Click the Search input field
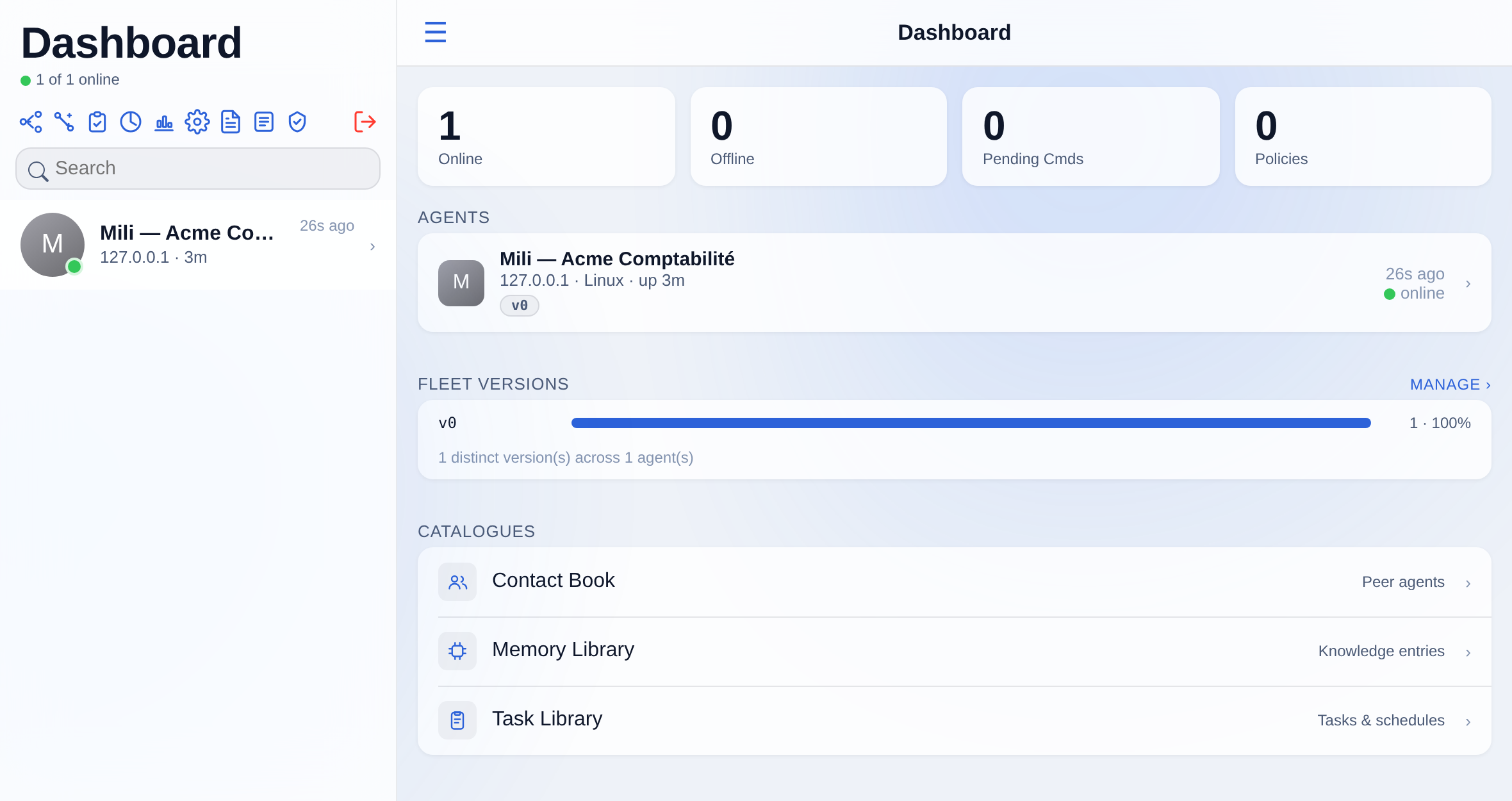Viewport: 1512px width, 801px height. point(198,169)
